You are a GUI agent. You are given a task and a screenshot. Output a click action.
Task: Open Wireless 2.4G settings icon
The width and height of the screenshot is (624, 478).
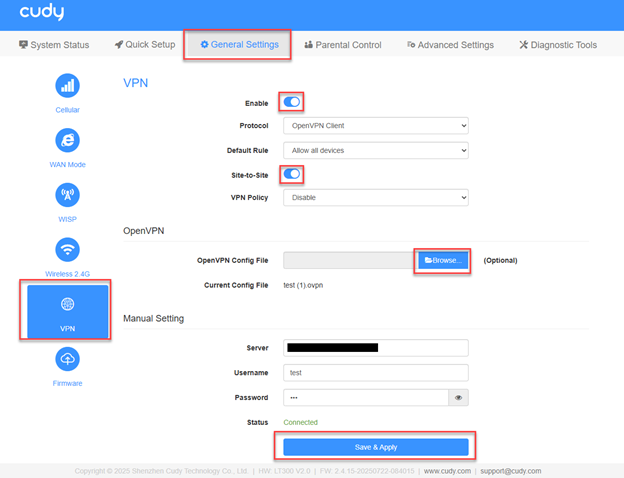pyautogui.click(x=68, y=250)
